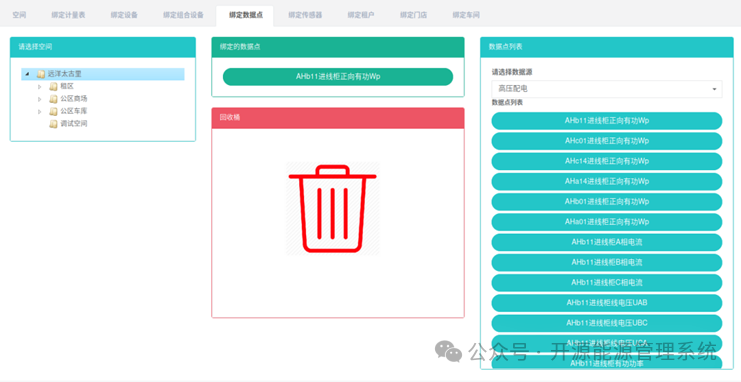
Task: Open the 高压配电 data source dropdown
Action: coord(607,89)
